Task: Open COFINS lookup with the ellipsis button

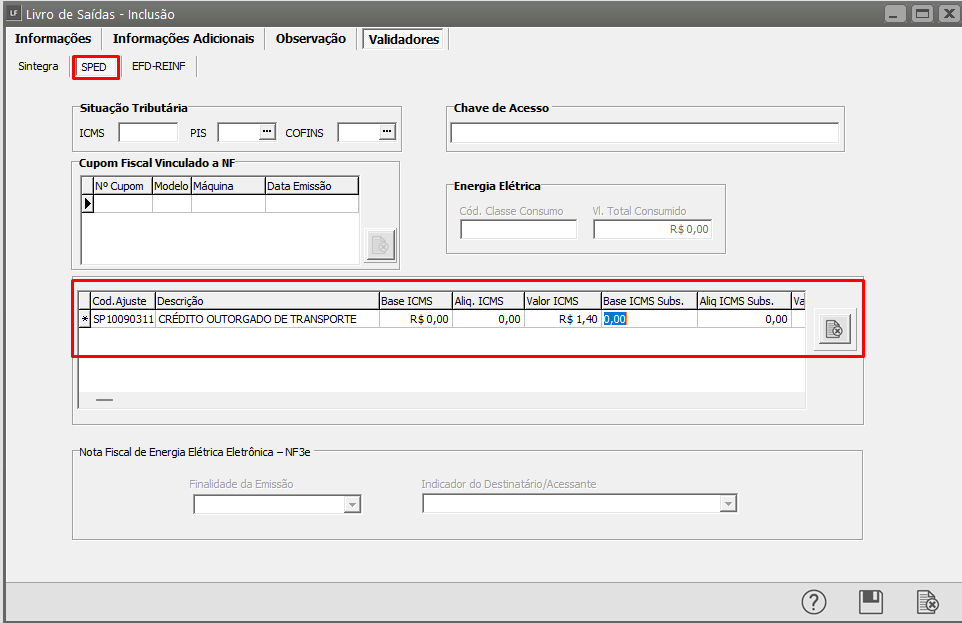Action: (387, 132)
